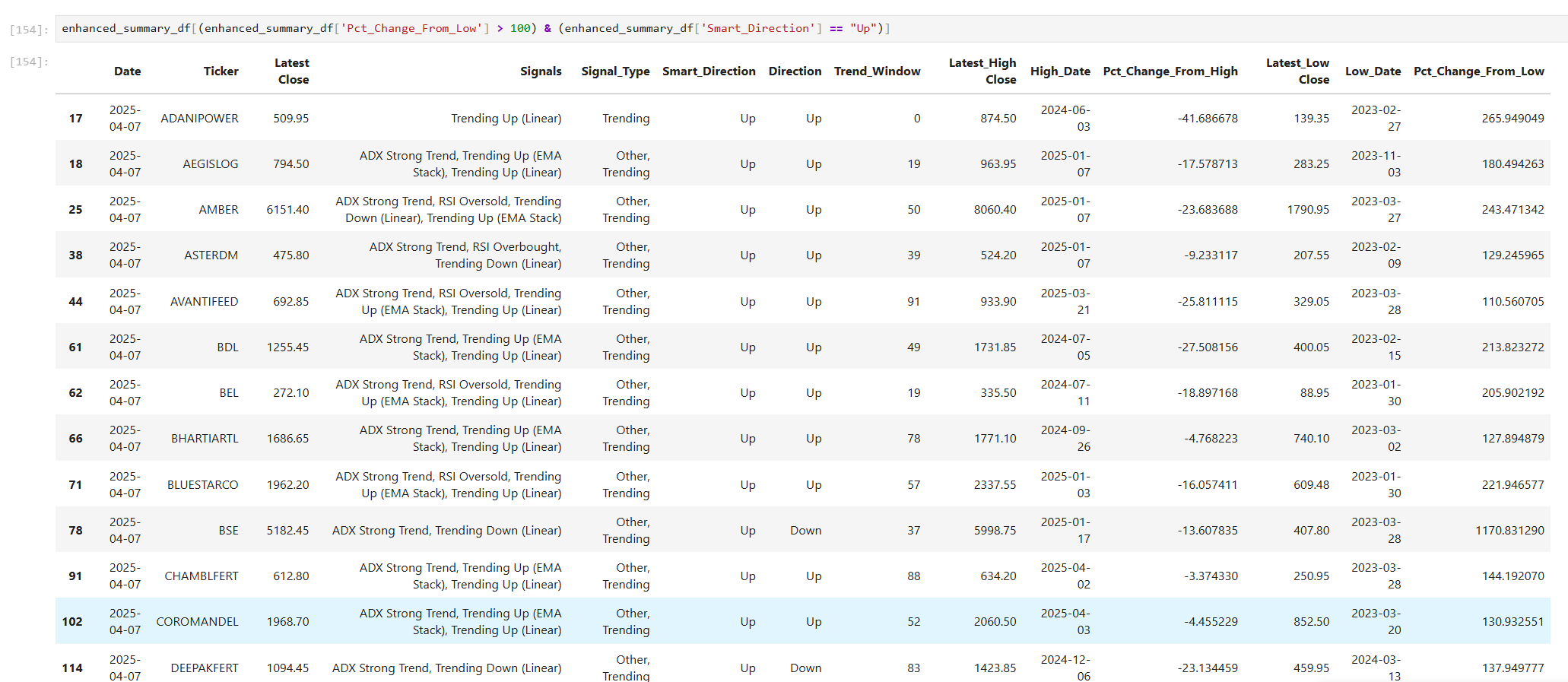
Task: Select the ASTERDM ticker cell
Action: [211, 255]
